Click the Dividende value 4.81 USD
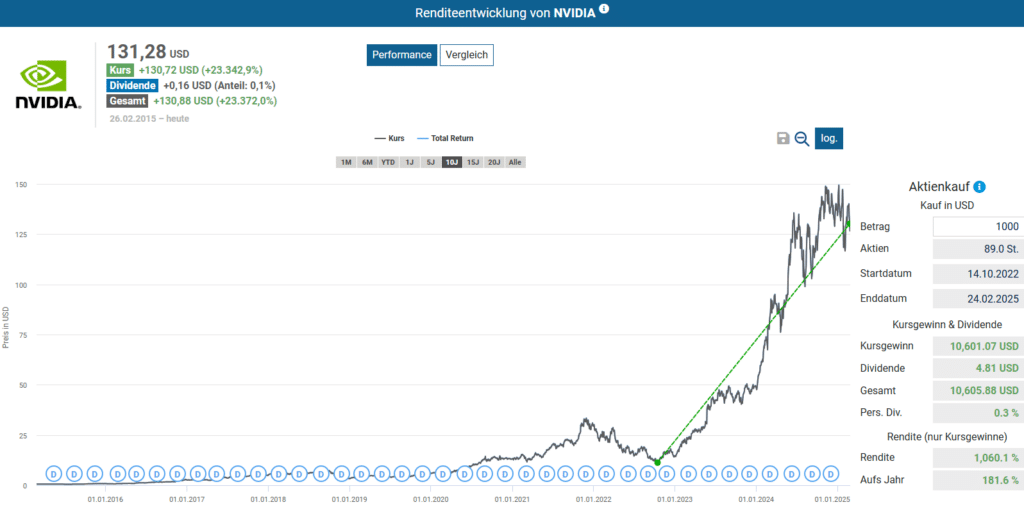Screen dimensions: 1024x507 (978, 368)
